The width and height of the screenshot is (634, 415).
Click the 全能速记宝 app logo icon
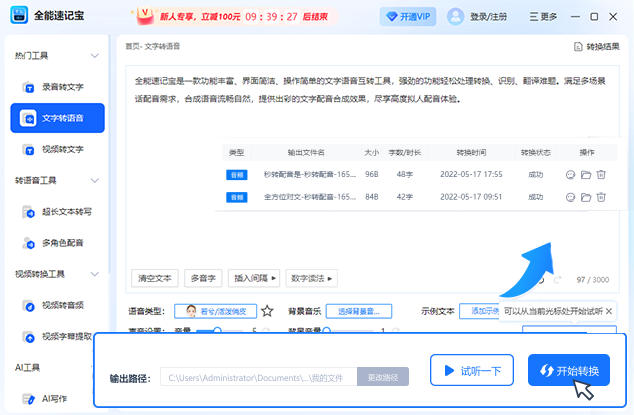[19, 15]
